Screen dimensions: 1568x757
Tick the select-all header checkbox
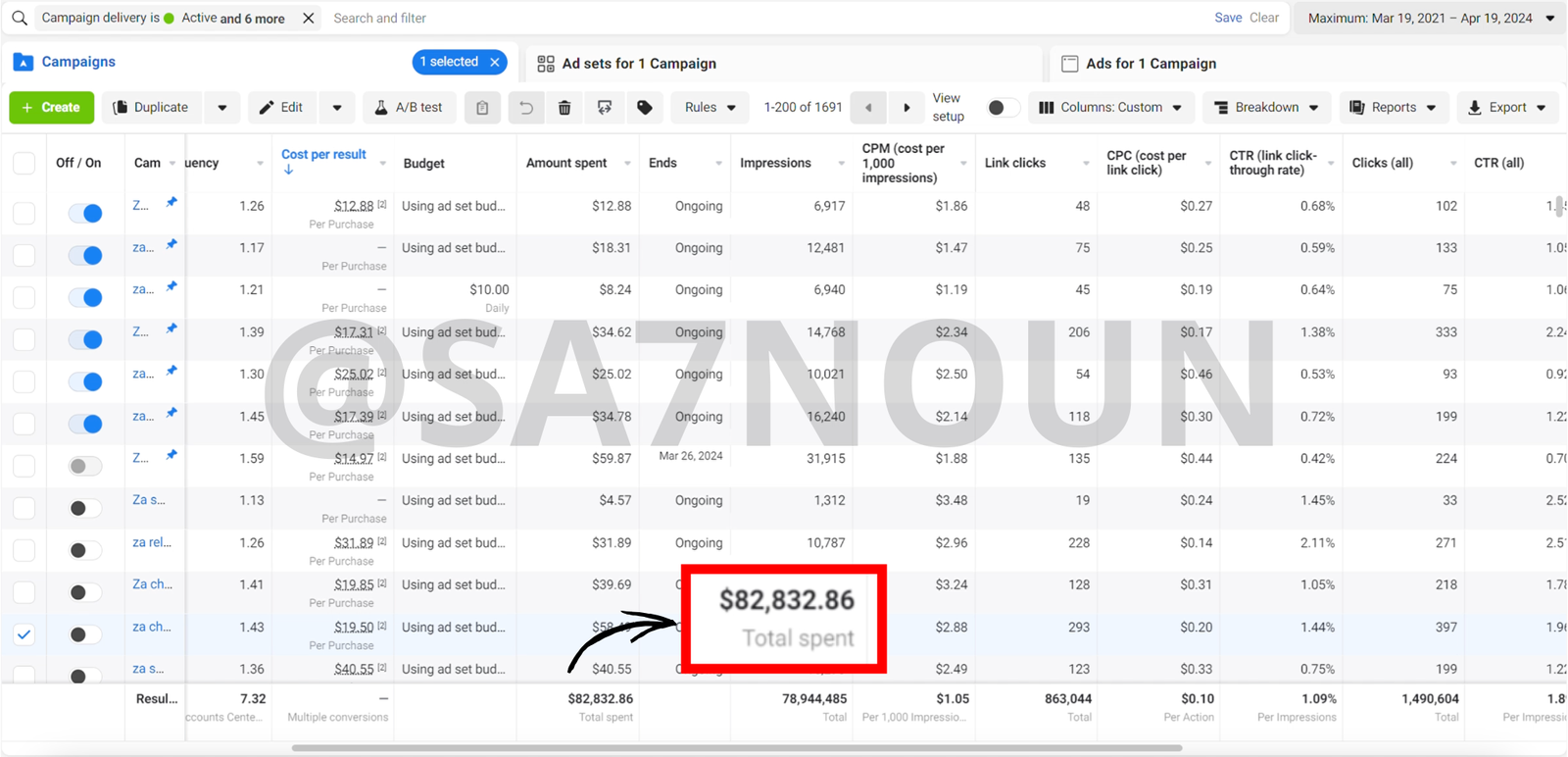click(x=24, y=163)
